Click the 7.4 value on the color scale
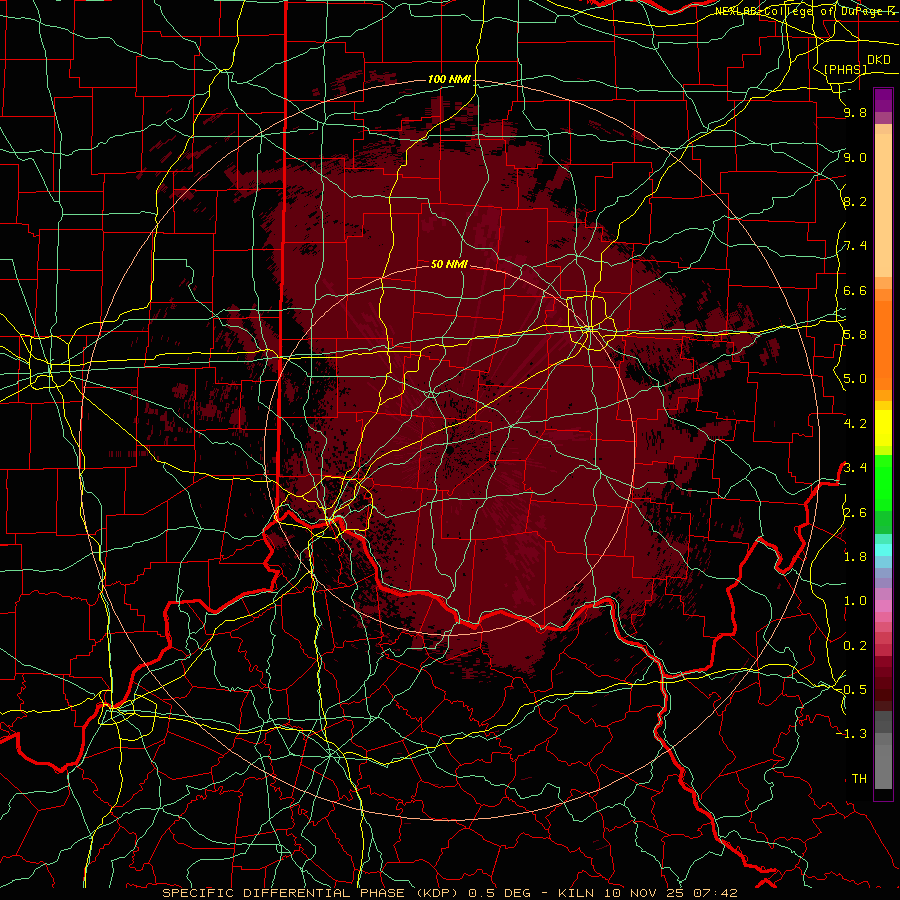The width and height of the screenshot is (900, 900). 855,246
